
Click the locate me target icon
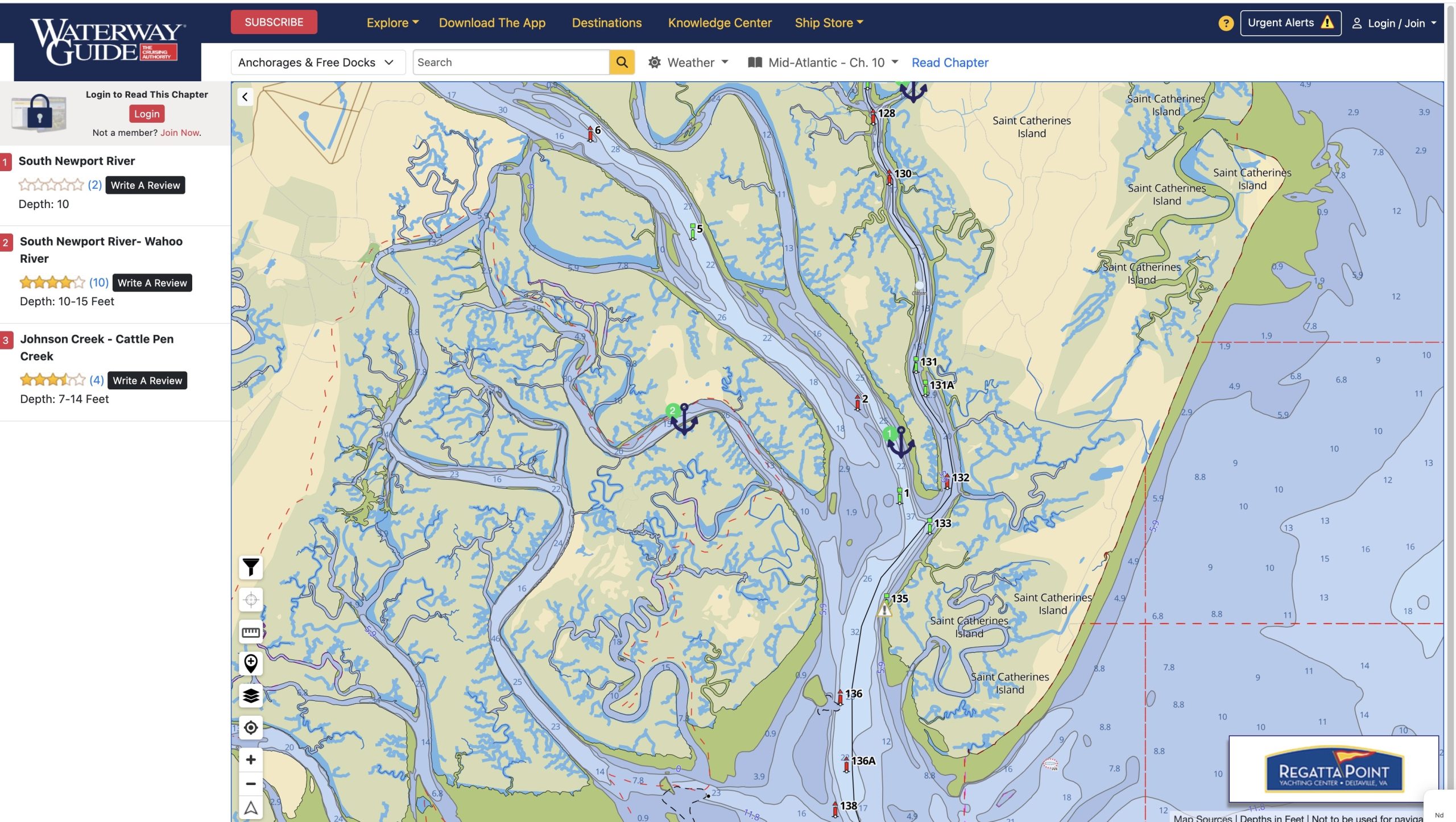[251, 728]
